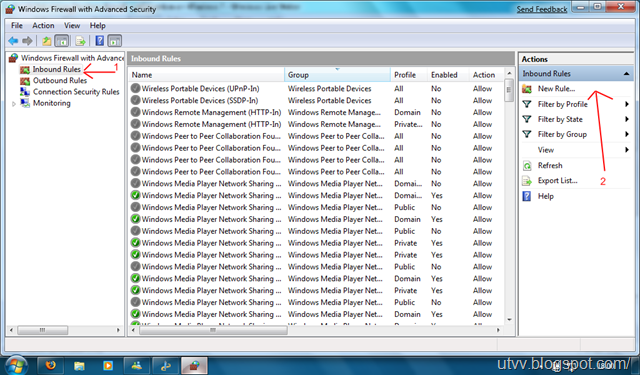Open the Filter by Group submenu arrow
The image size is (640, 375).
pyautogui.click(x=627, y=134)
